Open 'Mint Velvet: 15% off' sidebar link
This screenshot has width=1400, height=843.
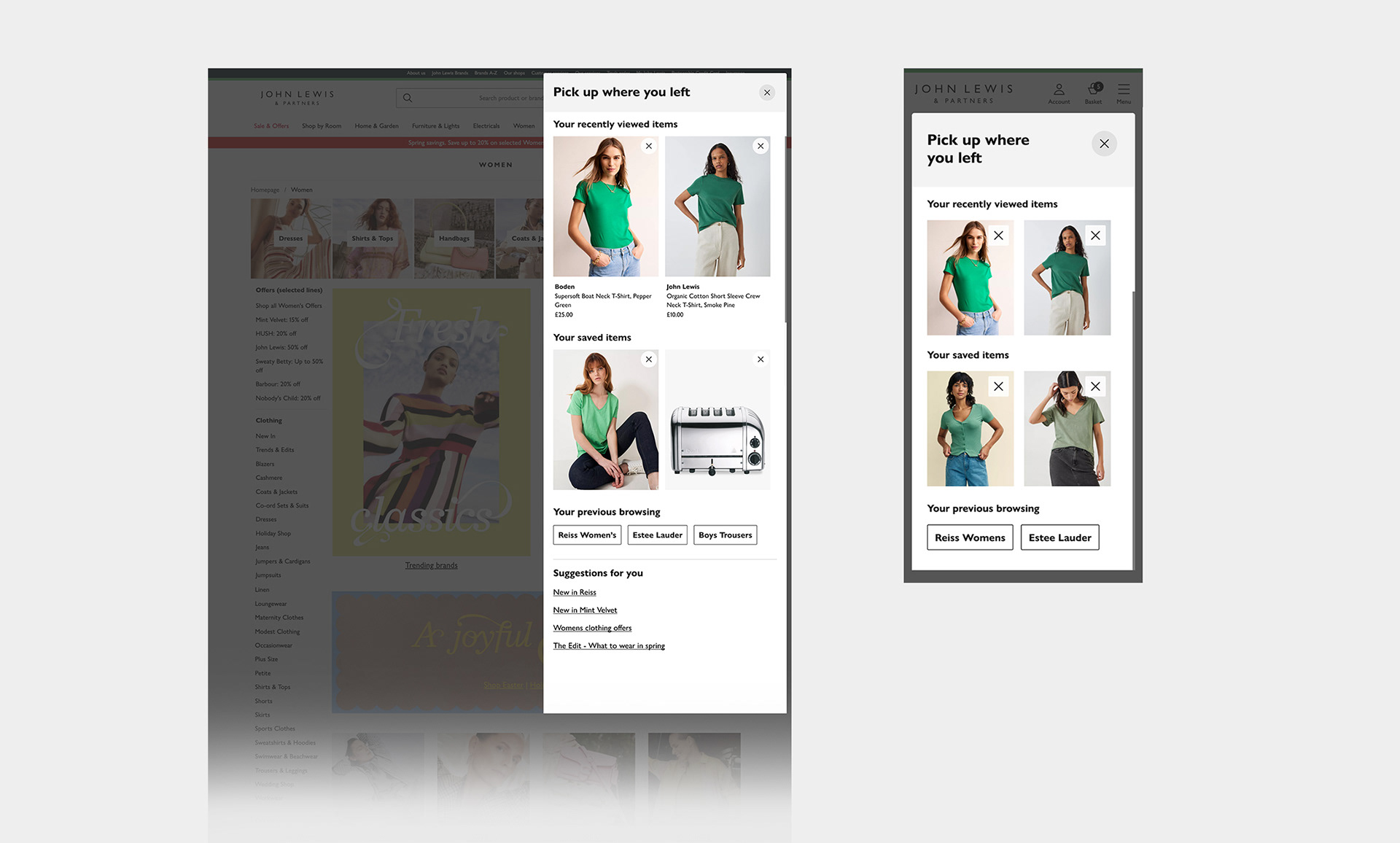point(281,319)
